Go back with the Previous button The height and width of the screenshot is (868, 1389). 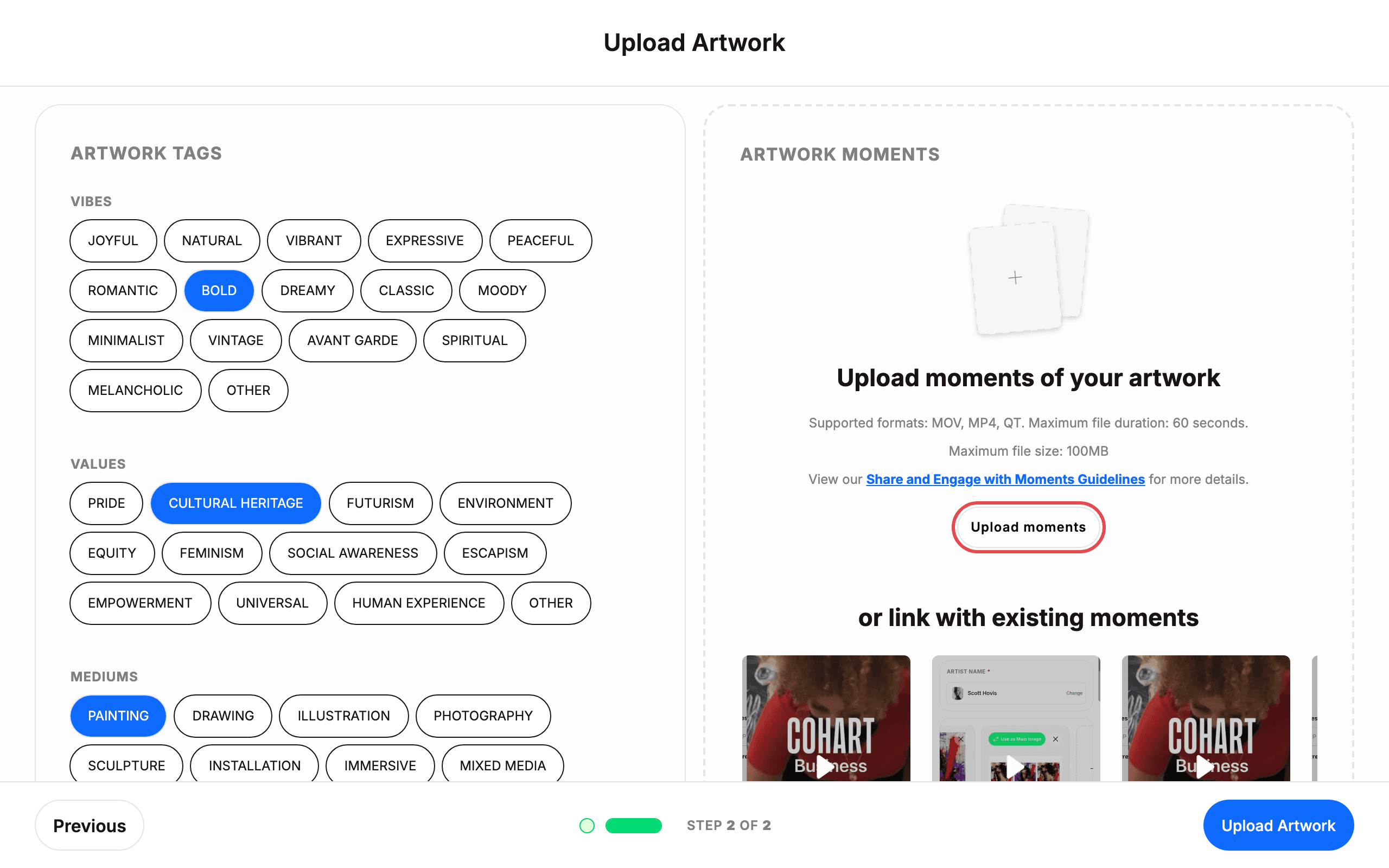click(90, 826)
